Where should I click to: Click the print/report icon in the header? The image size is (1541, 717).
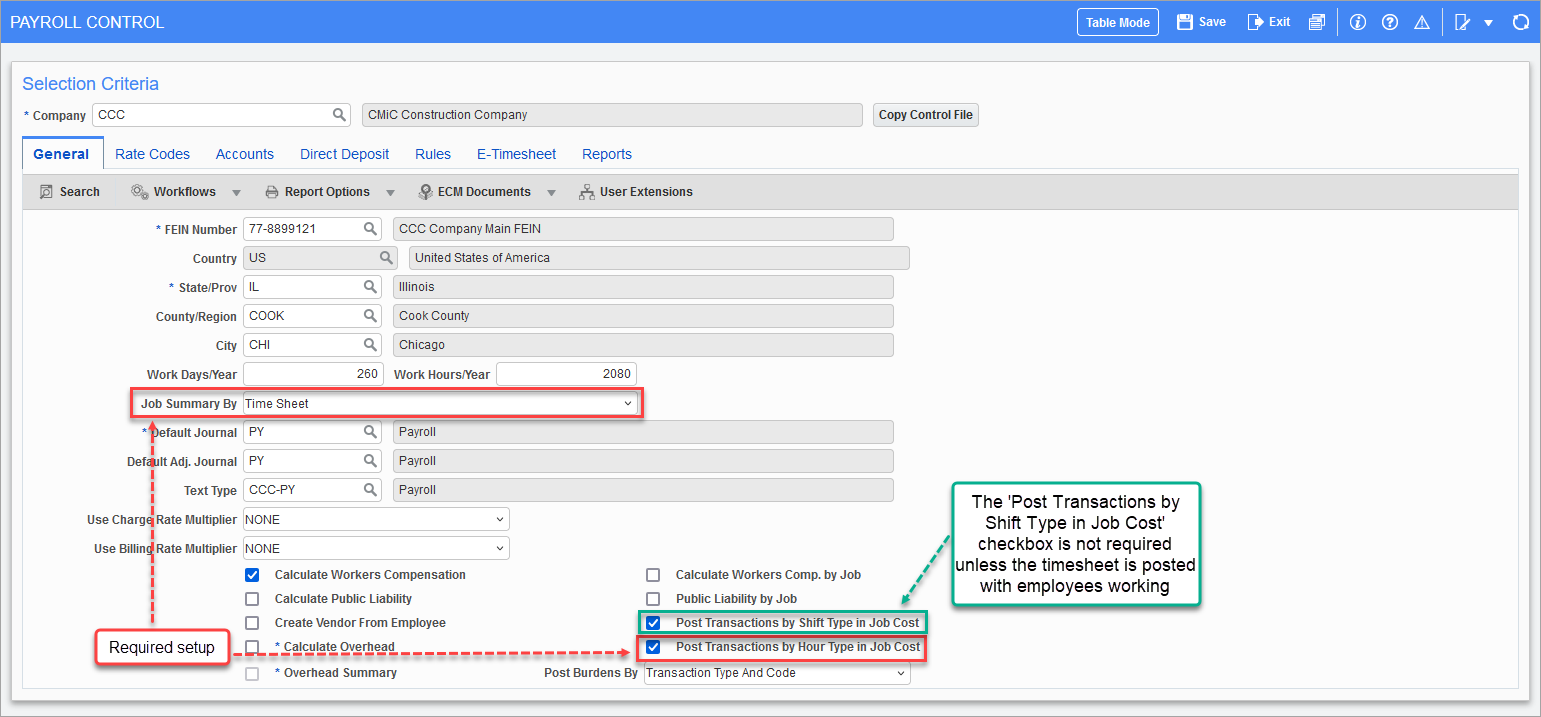pyautogui.click(x=1317, y=21)
